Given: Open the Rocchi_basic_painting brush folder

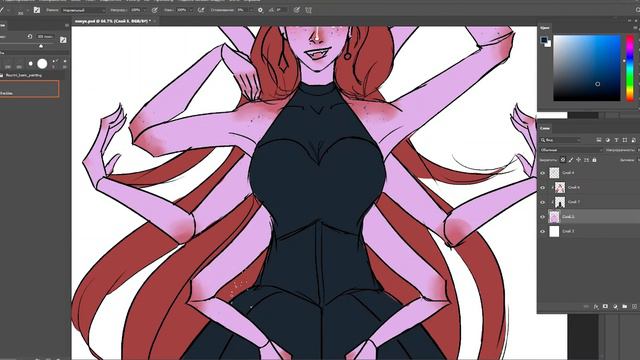Looking at the screenshot, I should (24, 75).
